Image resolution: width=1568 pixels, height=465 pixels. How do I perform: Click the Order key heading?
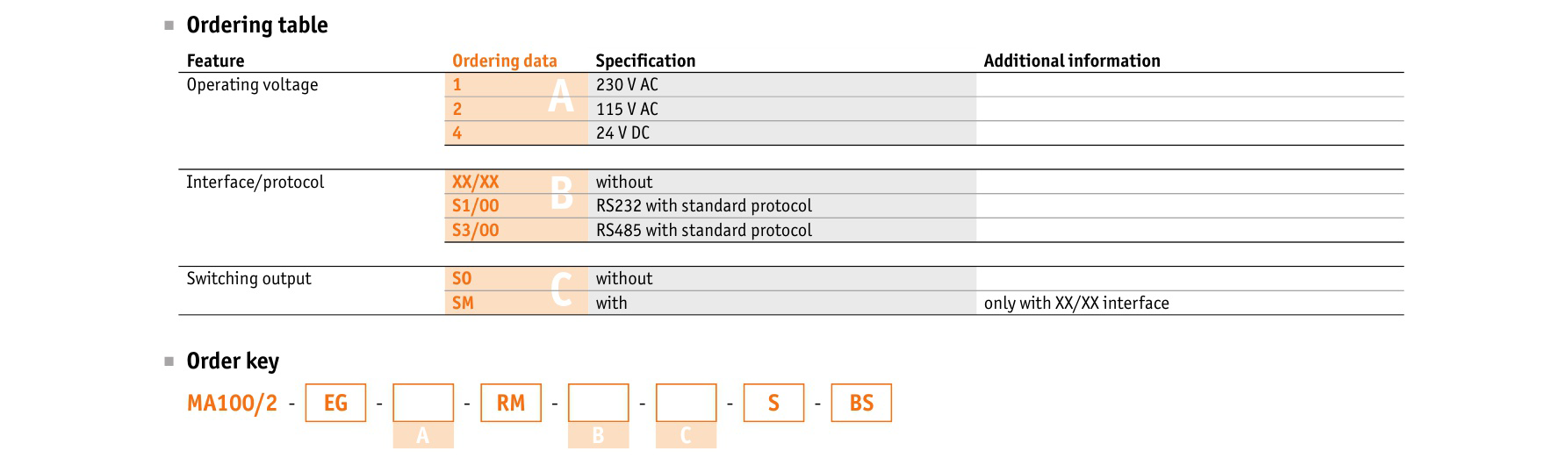(233, 361)
